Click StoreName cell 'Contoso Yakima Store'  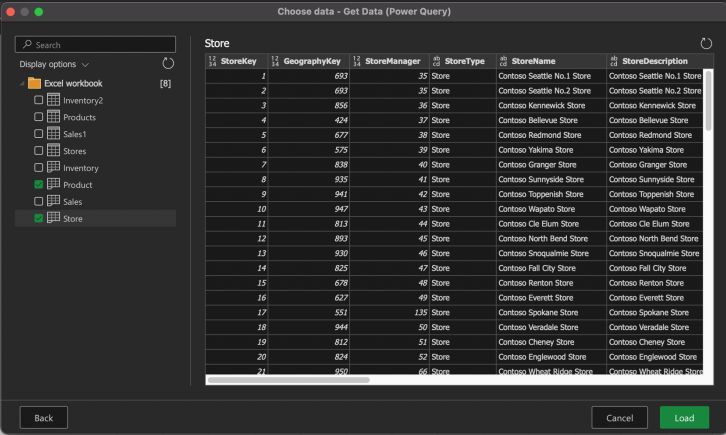551,150
